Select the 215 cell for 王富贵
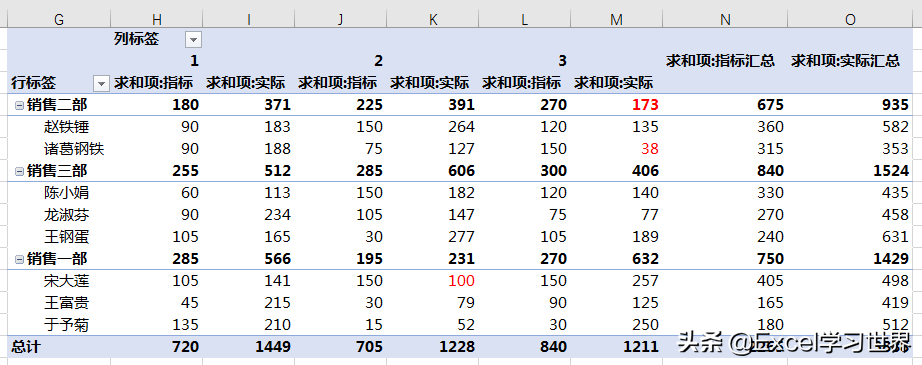922x365 pixels. (x=249, y=303)
